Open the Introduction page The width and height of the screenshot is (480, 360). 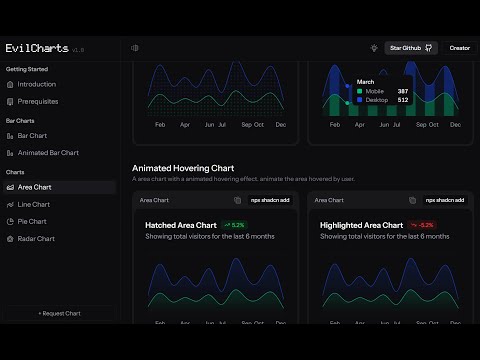tap(37, 84)
